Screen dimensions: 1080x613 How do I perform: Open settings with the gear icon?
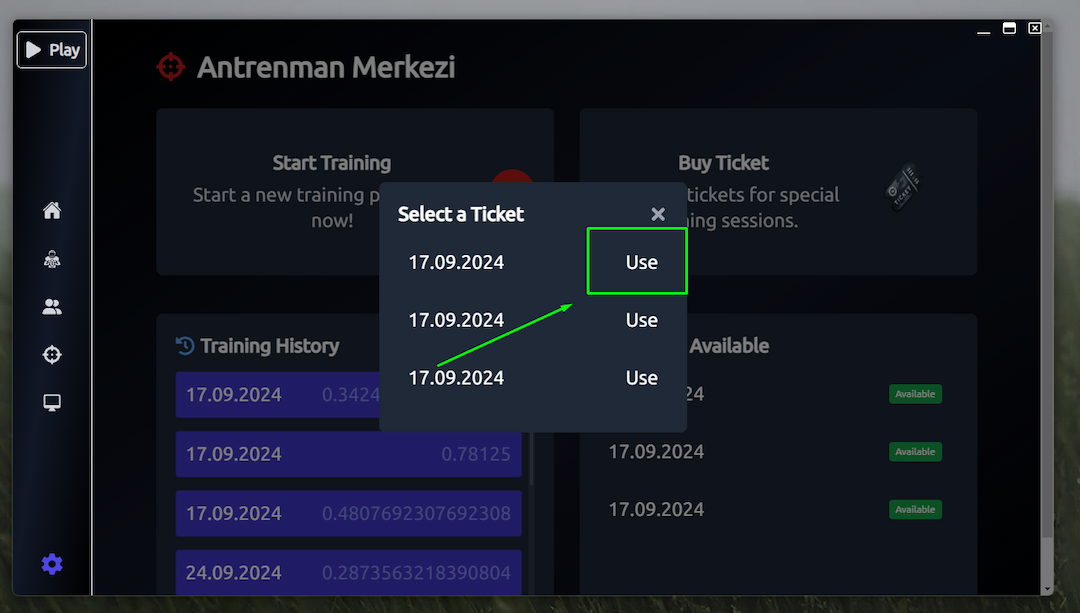(52, 565)
